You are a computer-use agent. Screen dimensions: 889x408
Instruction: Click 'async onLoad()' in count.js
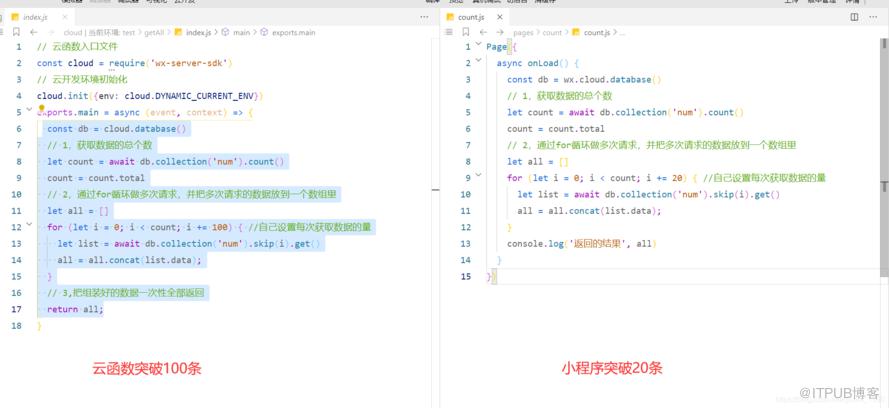534,63
